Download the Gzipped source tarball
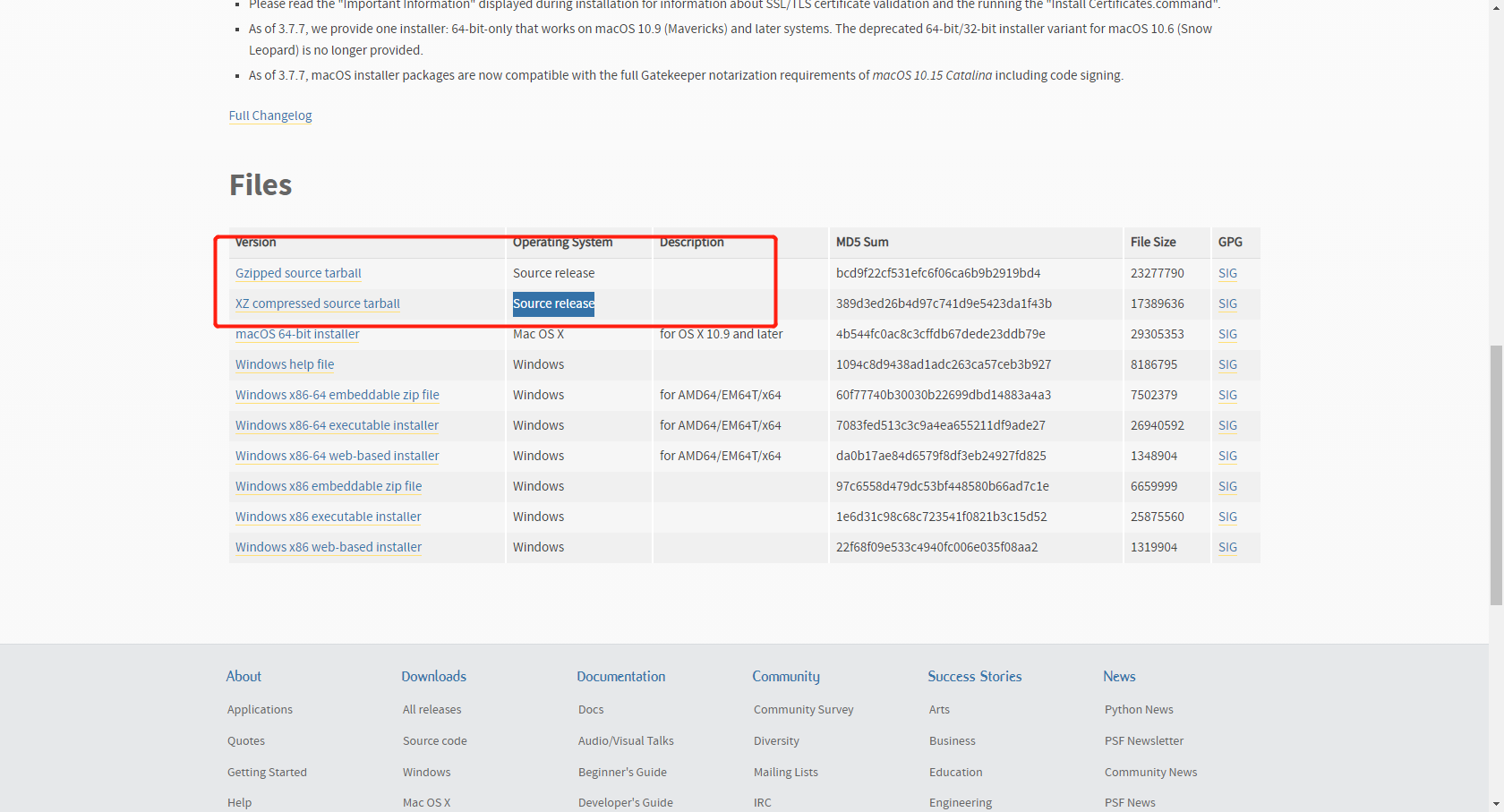Image resolution: width=1504 pixels, height=812 pixels. point(298,273)
